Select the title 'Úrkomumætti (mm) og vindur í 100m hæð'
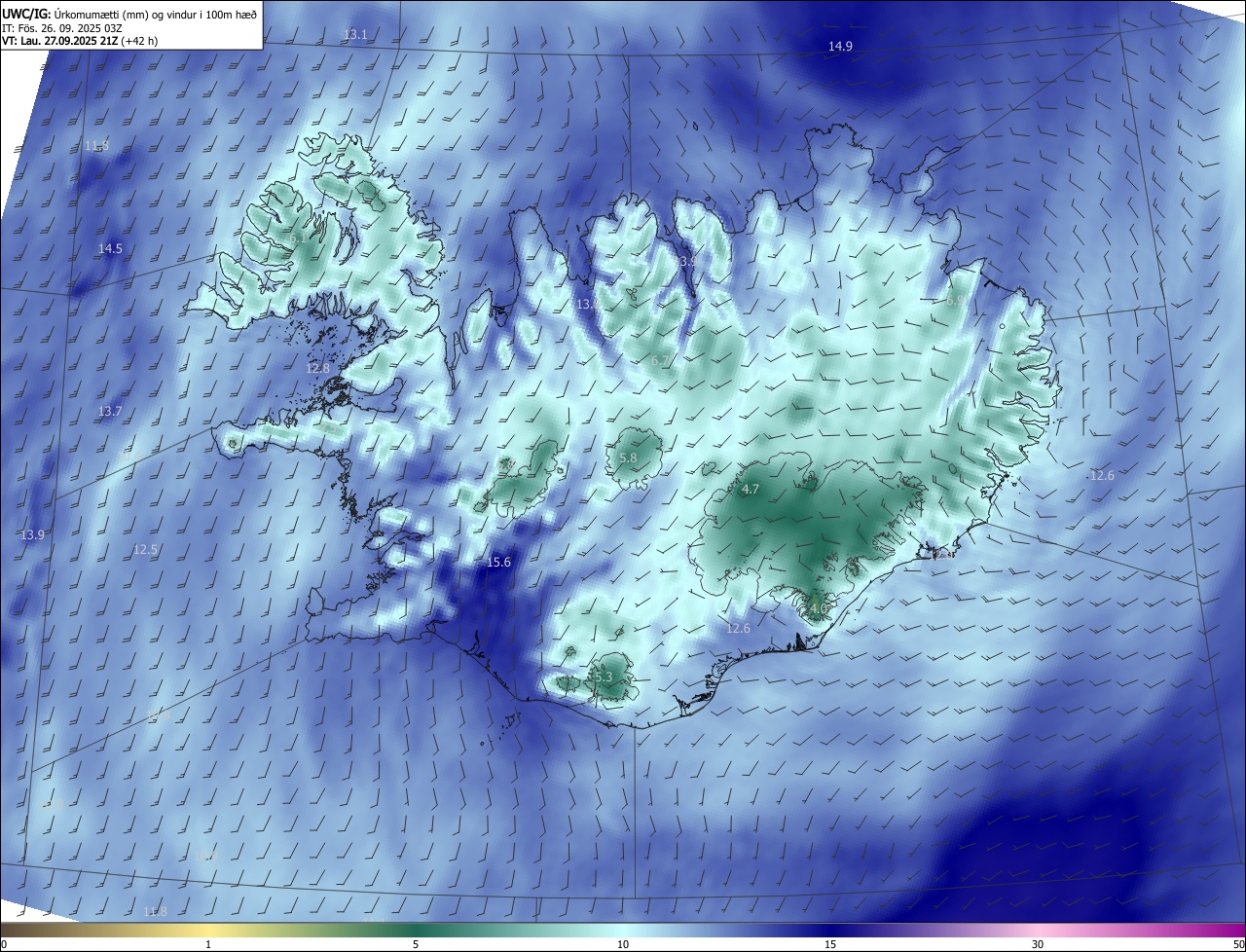Viewport: 1246px width, 952px height. [x=156, y=13]
